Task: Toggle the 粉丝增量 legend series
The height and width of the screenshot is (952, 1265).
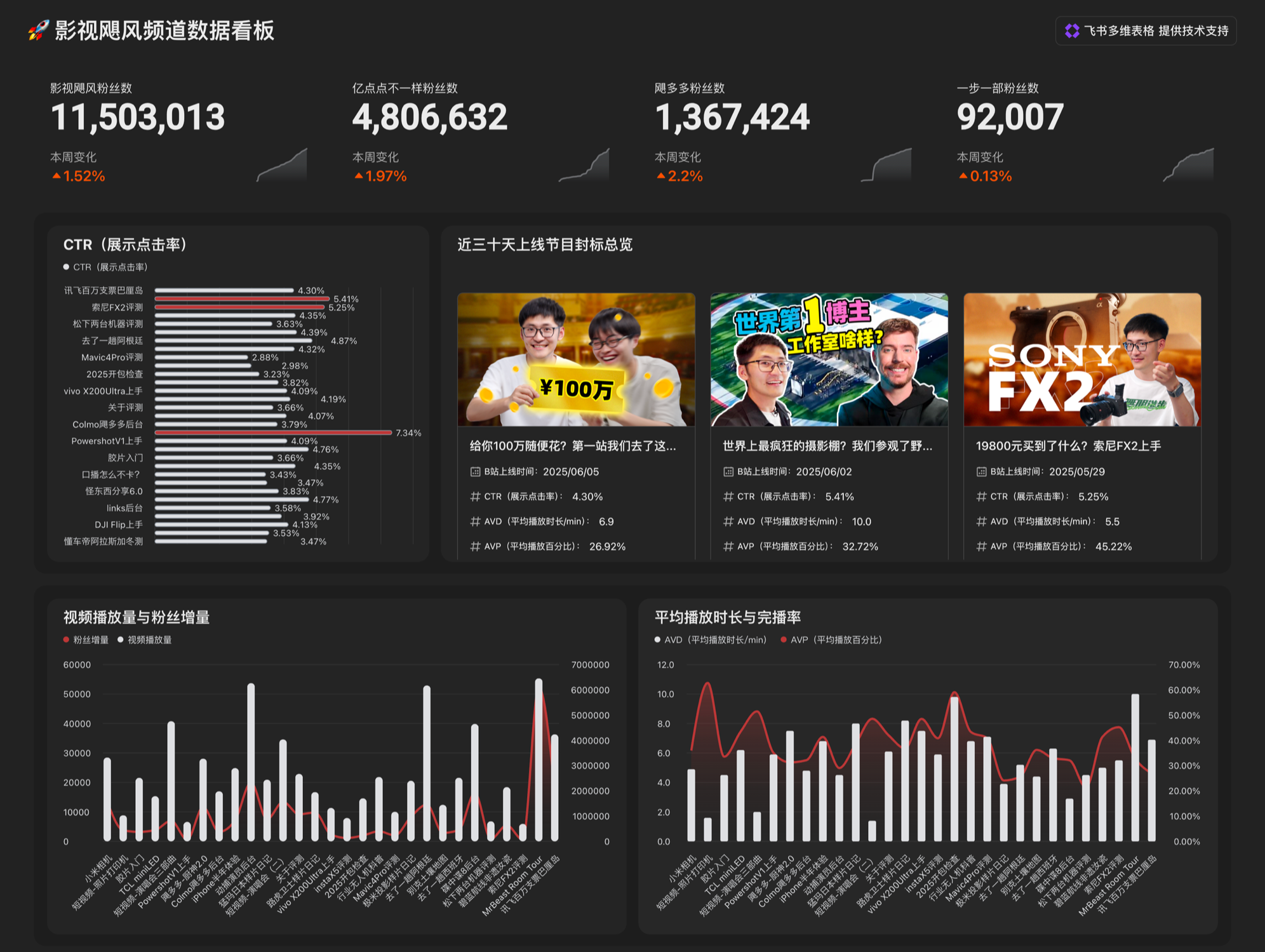Action: (86, 640)
